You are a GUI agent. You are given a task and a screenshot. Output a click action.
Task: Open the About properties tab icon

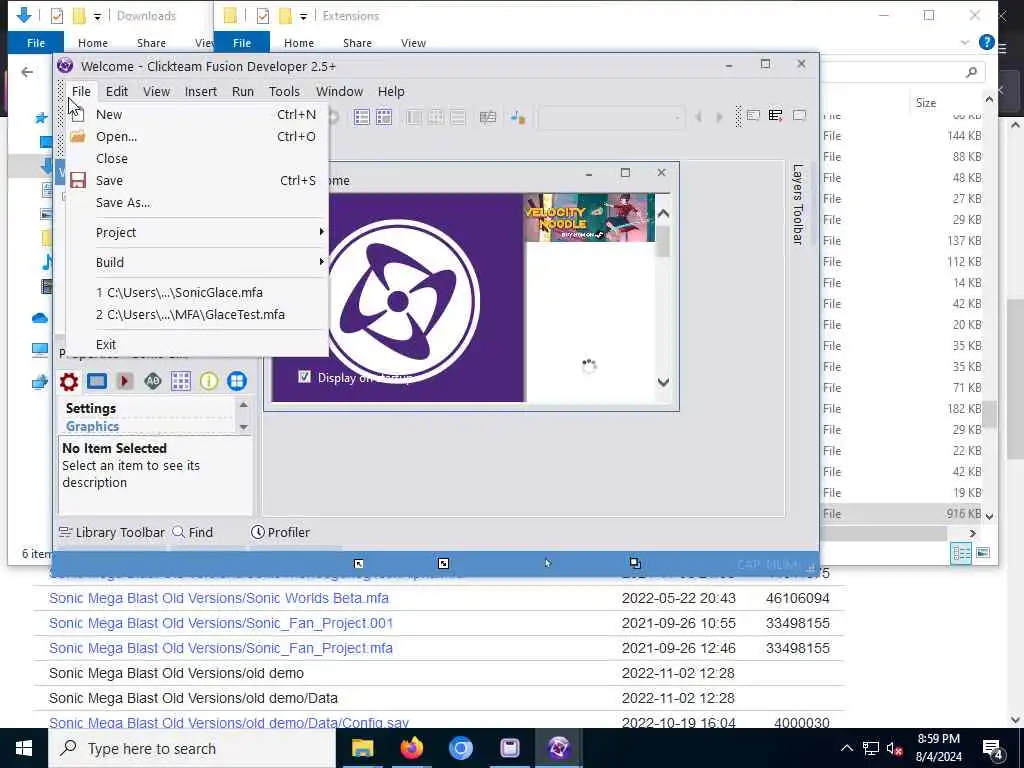(209, 381)
